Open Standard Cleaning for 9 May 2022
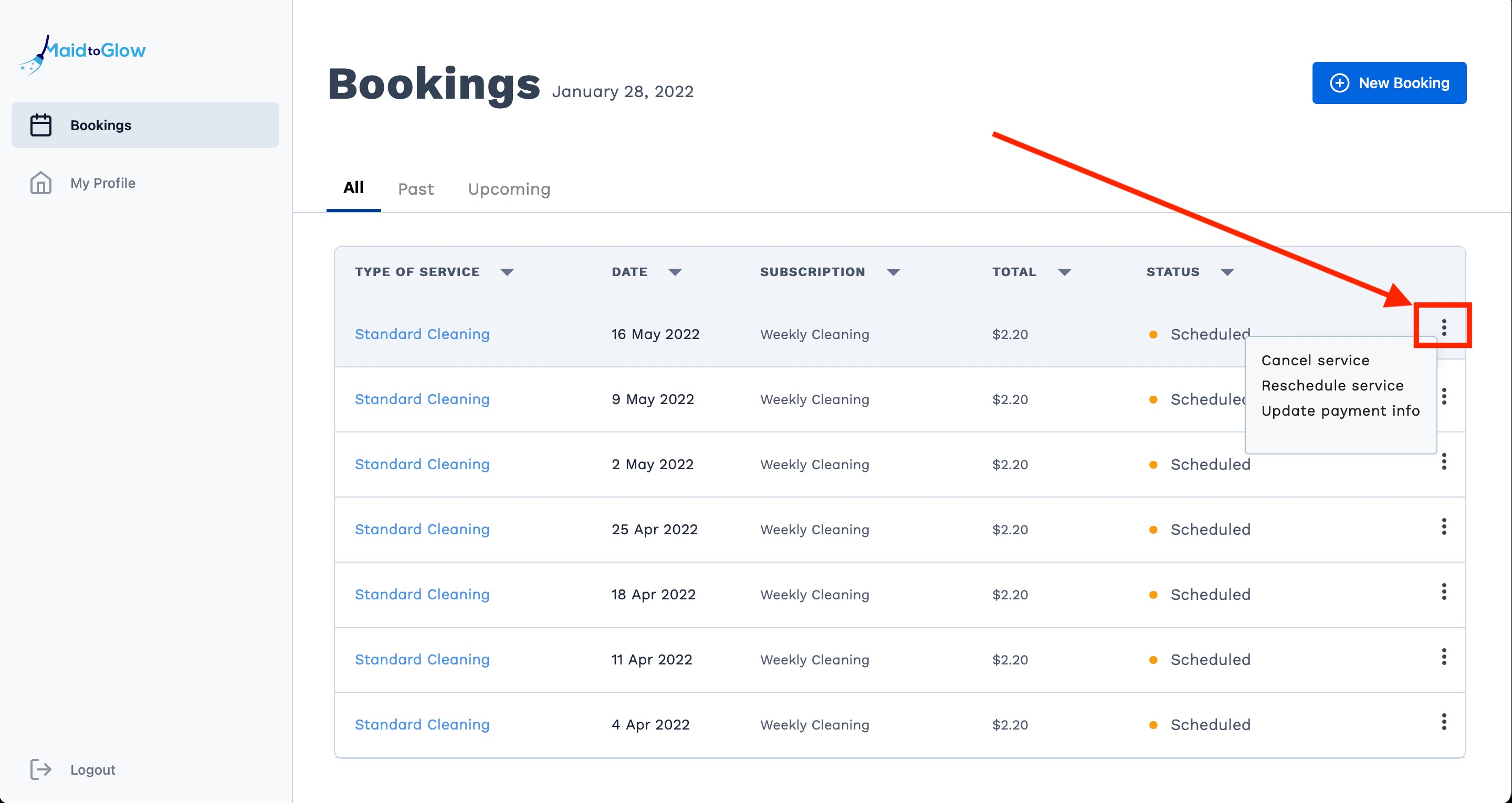The image size is (1512, 803). tap(422, 399)
